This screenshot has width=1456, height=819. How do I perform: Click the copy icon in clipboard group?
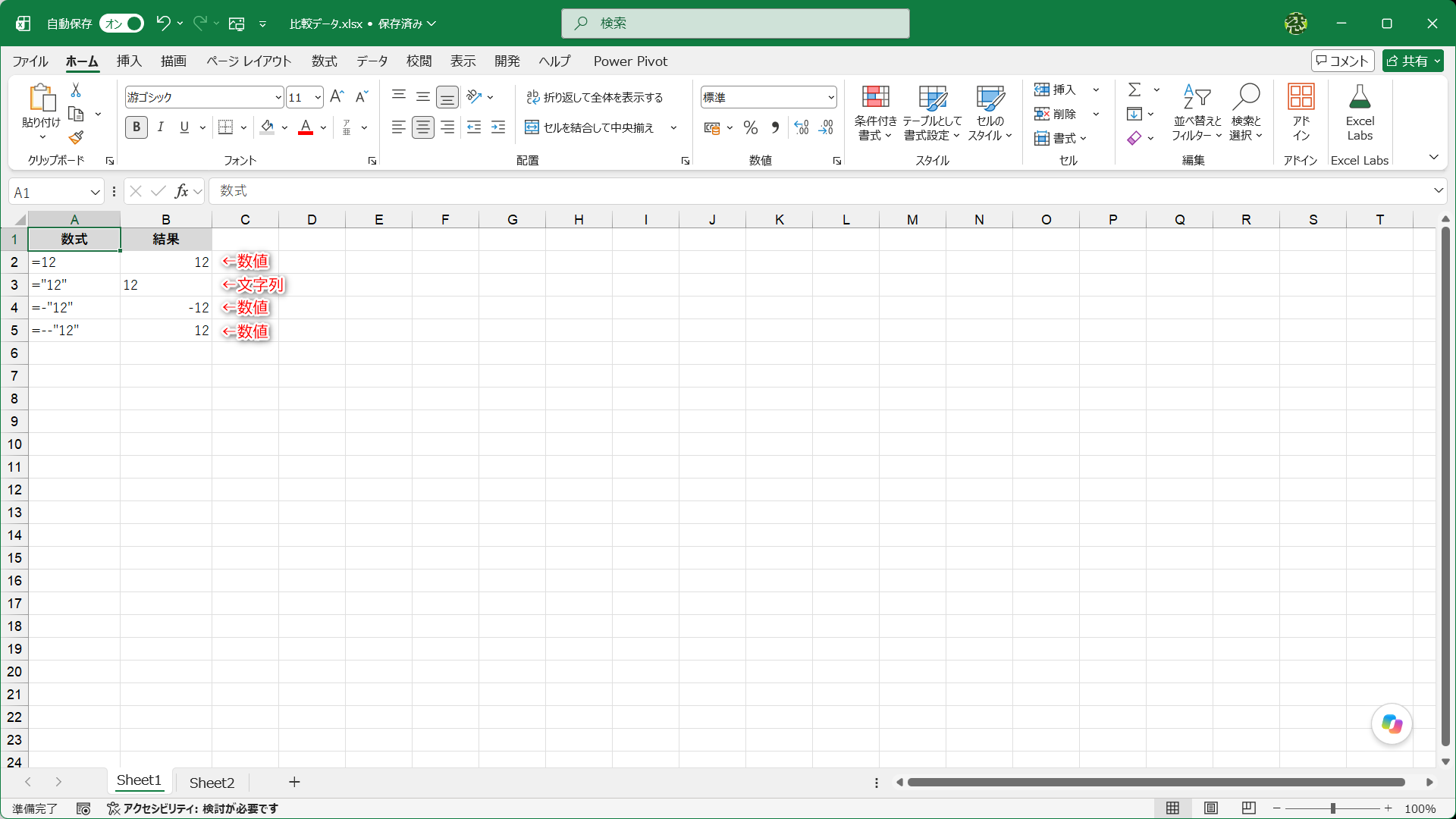coord(76,114)
